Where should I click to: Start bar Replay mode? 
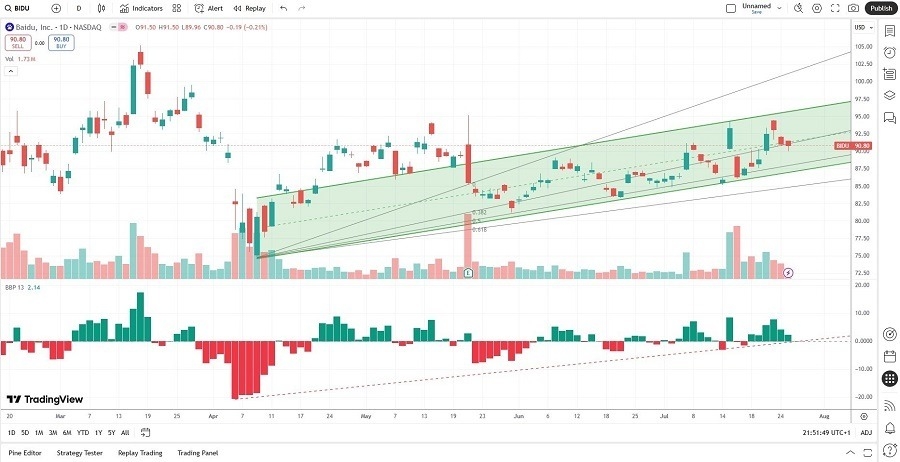(250, 8)
